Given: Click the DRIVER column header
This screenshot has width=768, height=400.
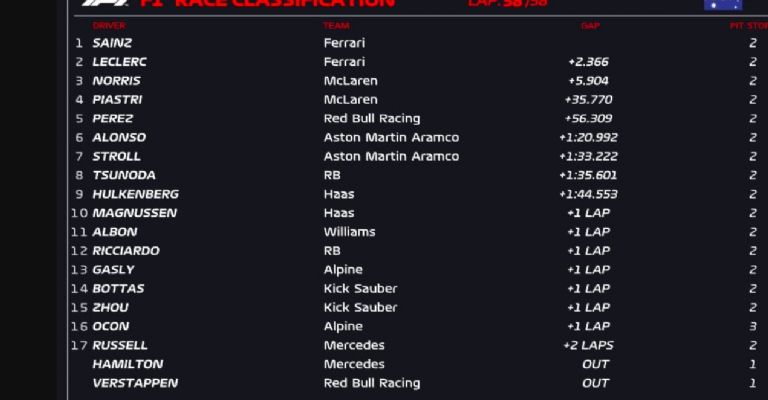Looking at the screenshot, I should click(x=109, y=25).
